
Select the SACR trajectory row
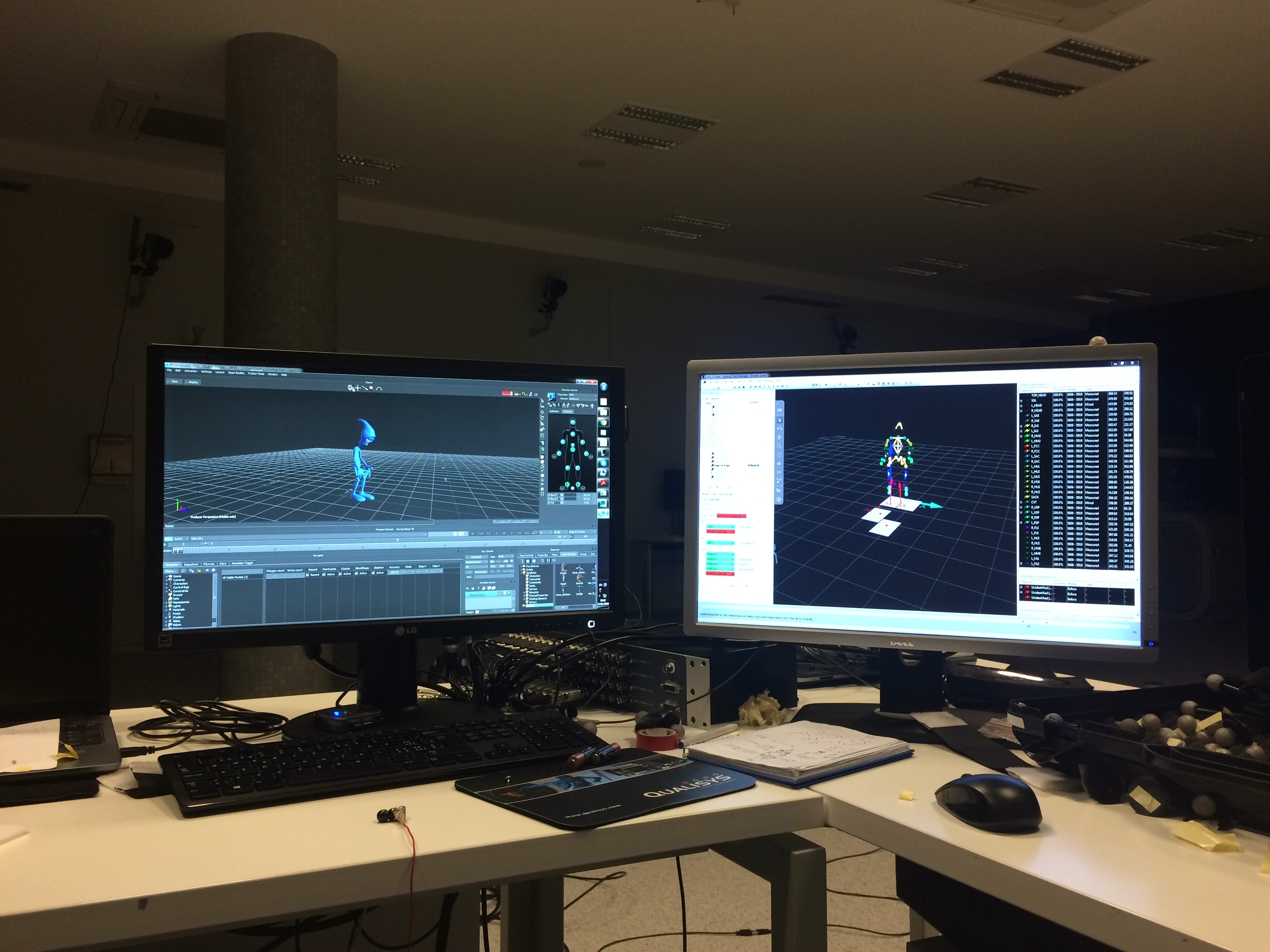[1077, 497]
